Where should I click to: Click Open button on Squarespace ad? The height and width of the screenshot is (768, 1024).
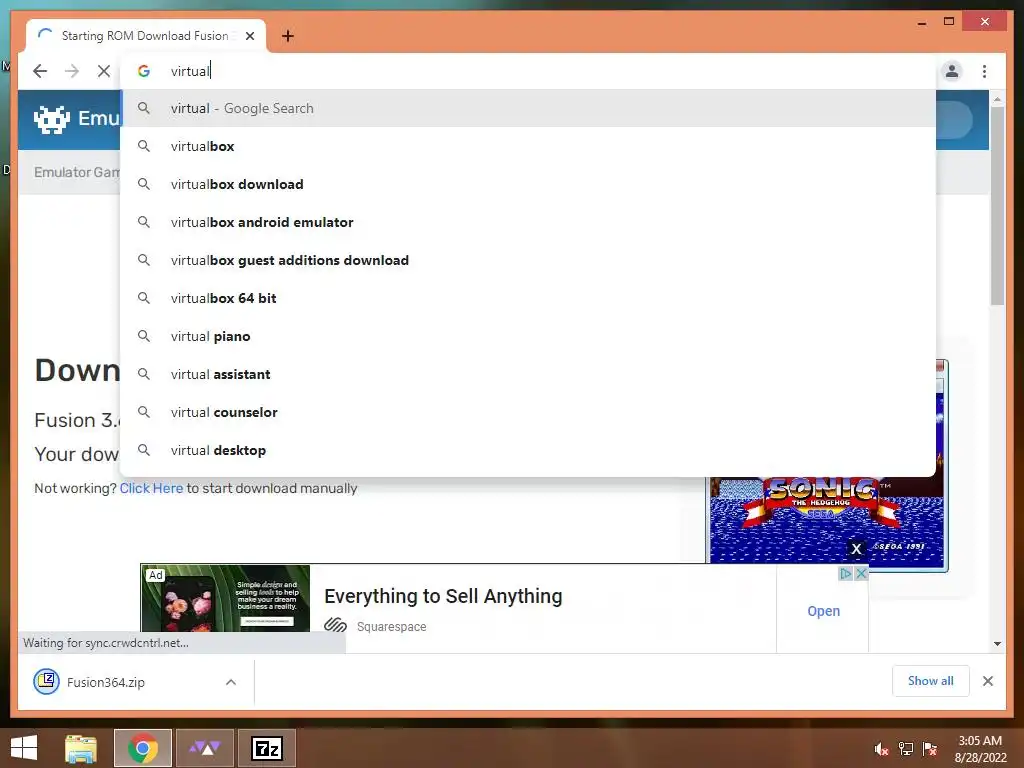(824, 611)
